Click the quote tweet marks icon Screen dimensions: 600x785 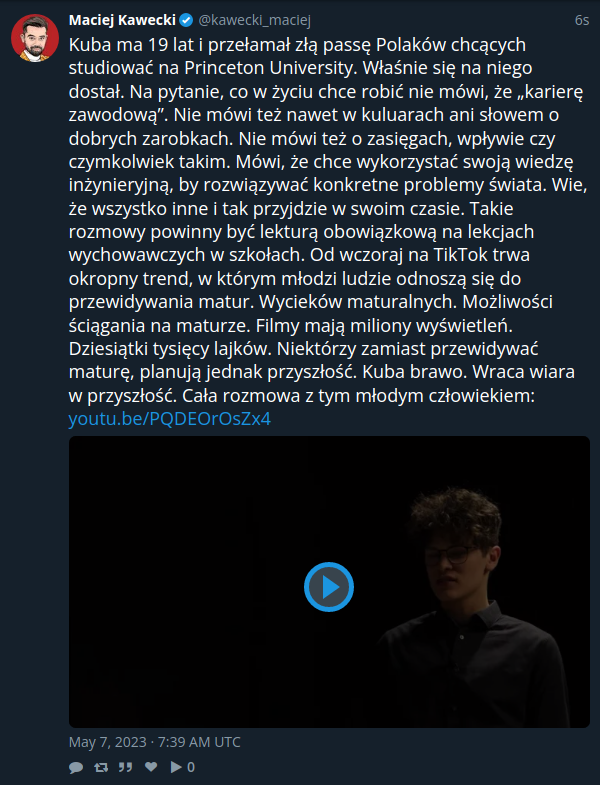point(126,767)
